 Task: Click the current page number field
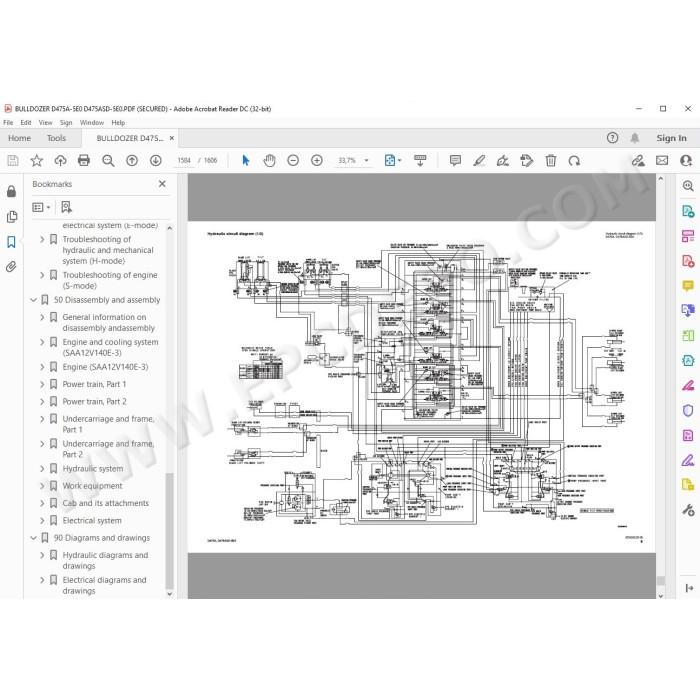point(184,160)
